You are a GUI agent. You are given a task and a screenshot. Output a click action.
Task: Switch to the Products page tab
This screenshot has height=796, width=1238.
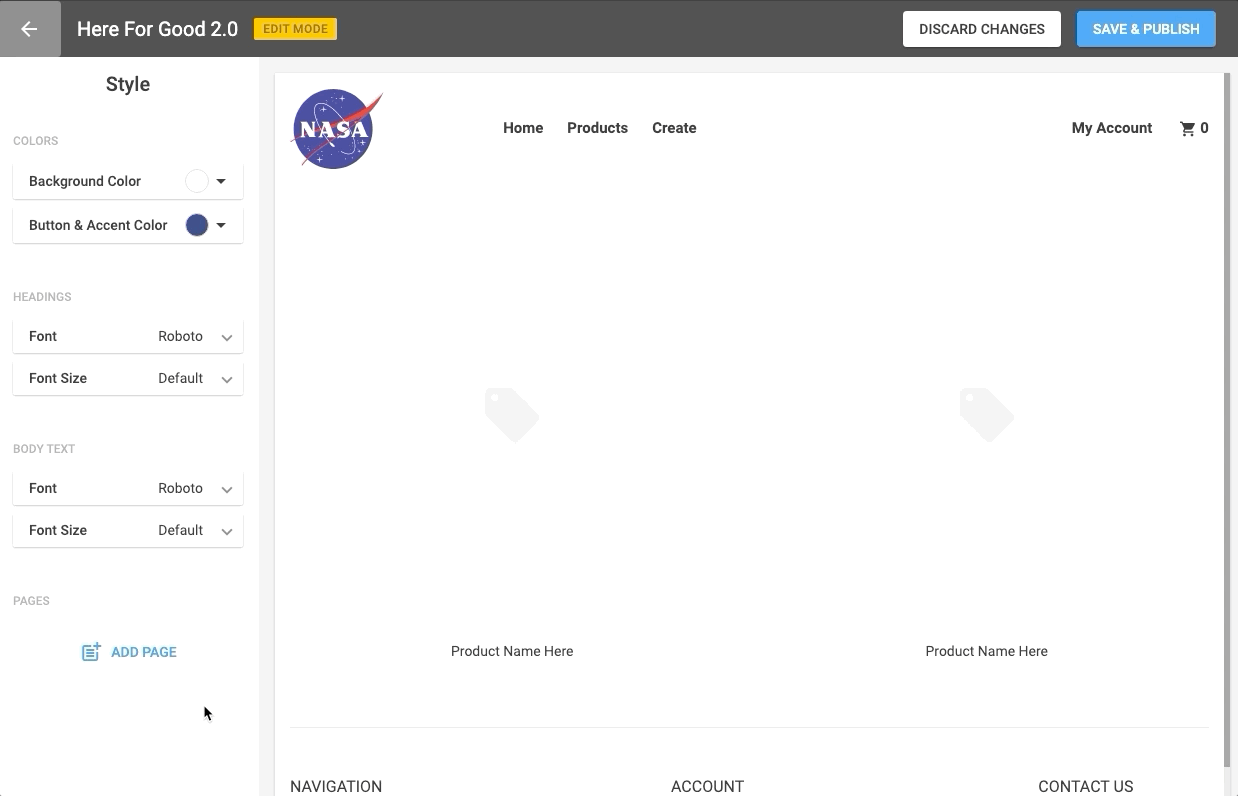point(597,128)
